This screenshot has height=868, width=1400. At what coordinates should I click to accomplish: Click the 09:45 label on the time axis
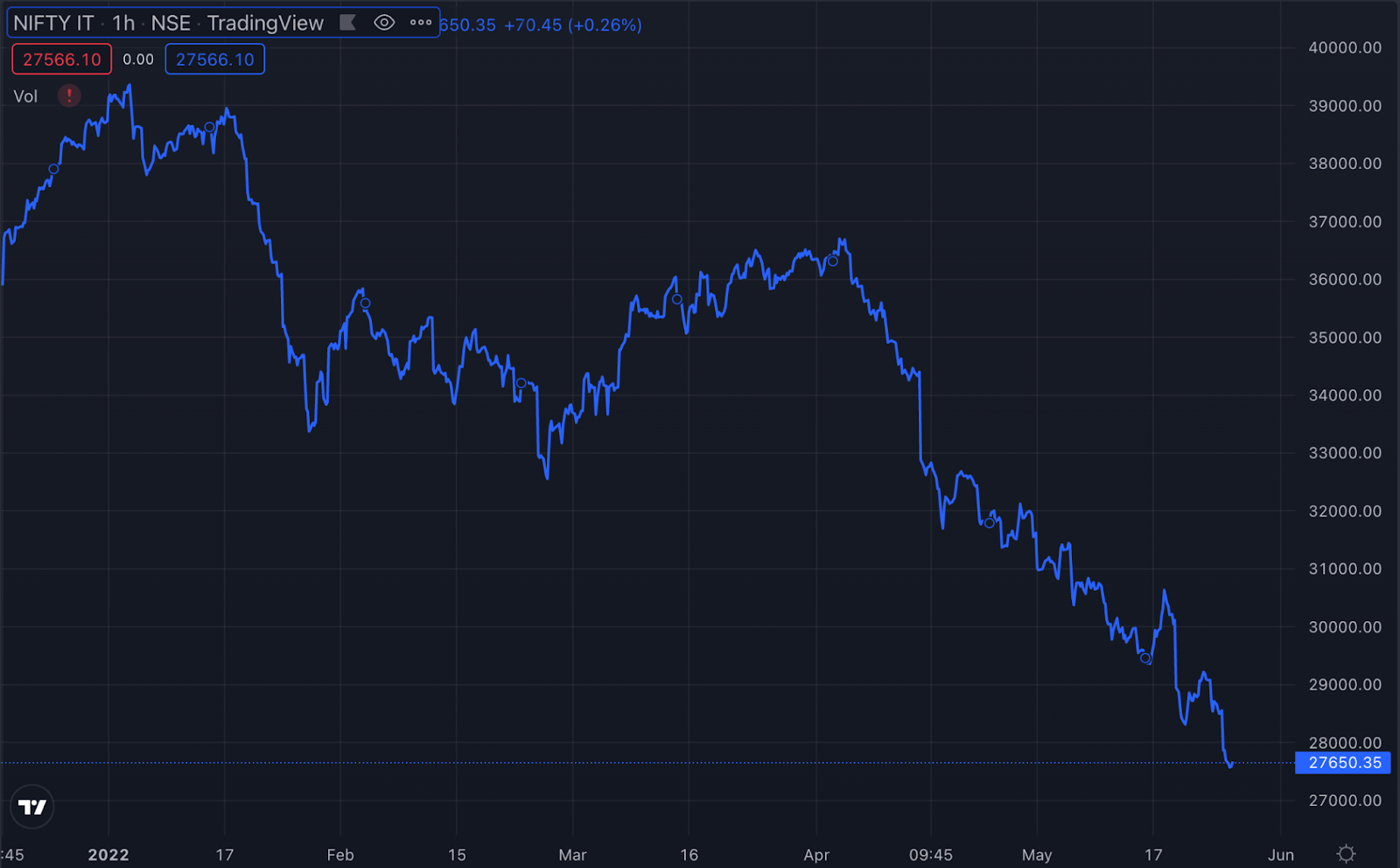(931, 855)
